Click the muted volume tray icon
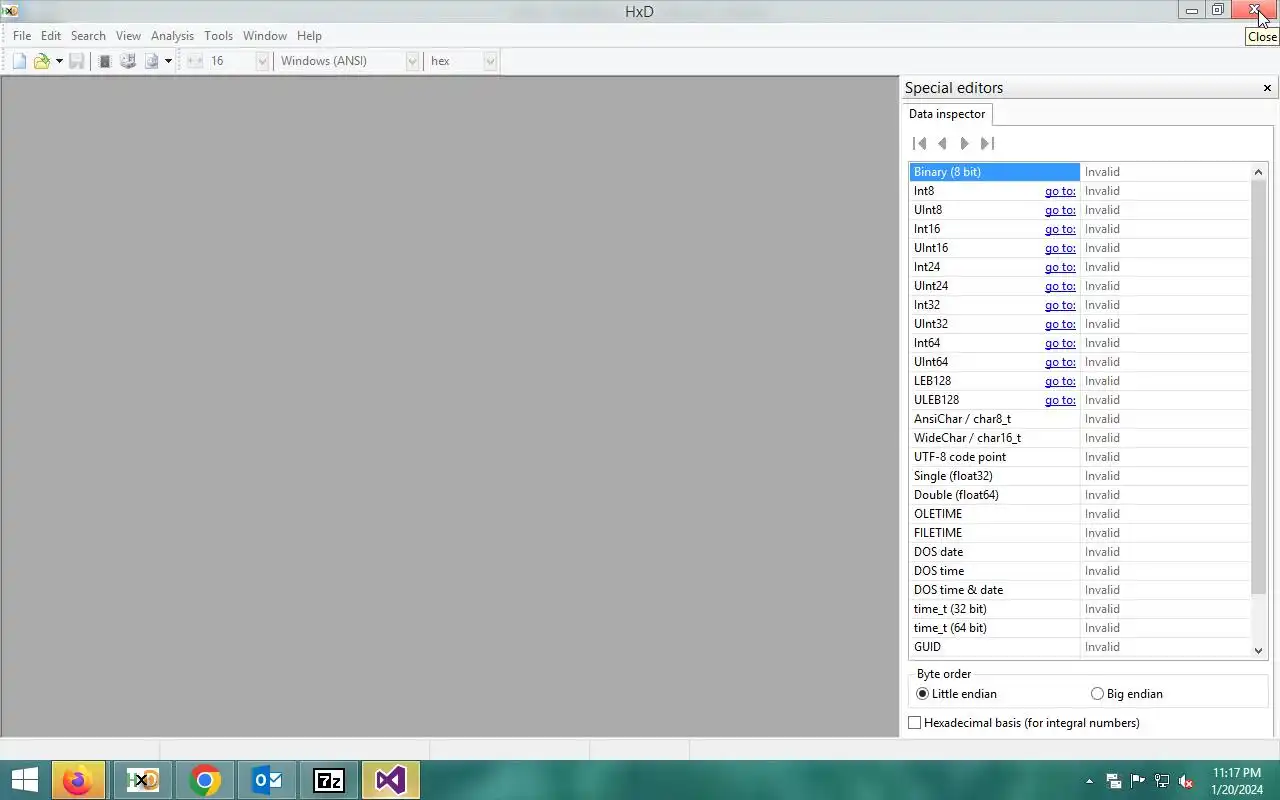The width and height of the screenshot is (1280, 800). 1186,781
